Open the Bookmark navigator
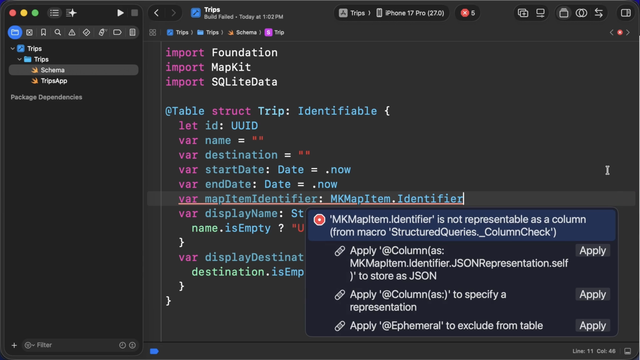This screenshot has width=640, height=360. coord(43,32)
